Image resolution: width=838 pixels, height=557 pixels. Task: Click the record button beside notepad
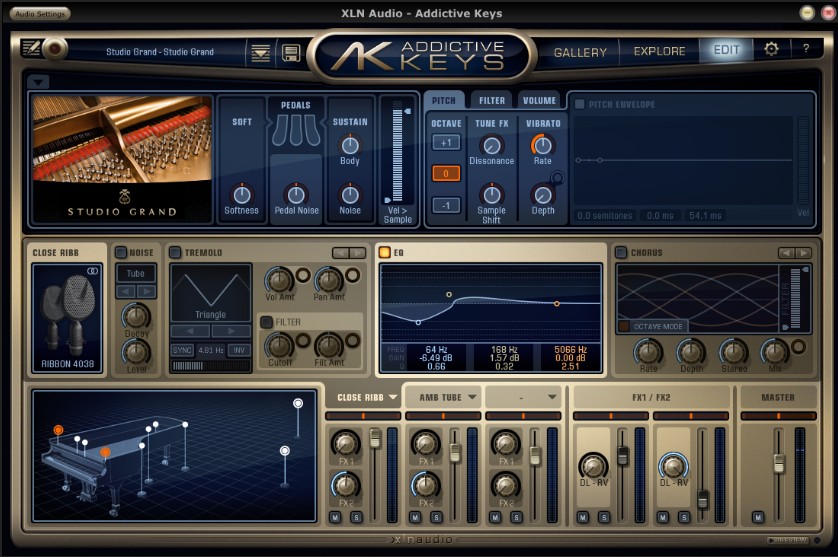coord(55,49)
